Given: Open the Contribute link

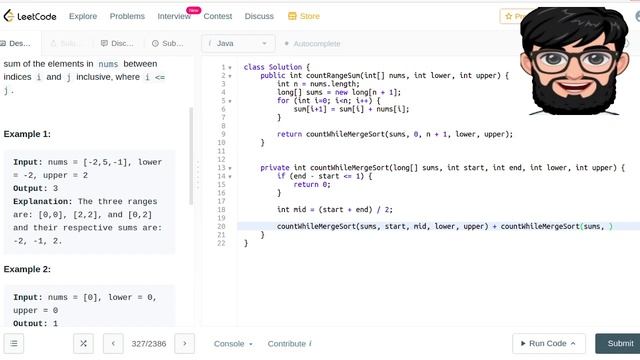Looking at the screenshot, I should pos(289,344).
